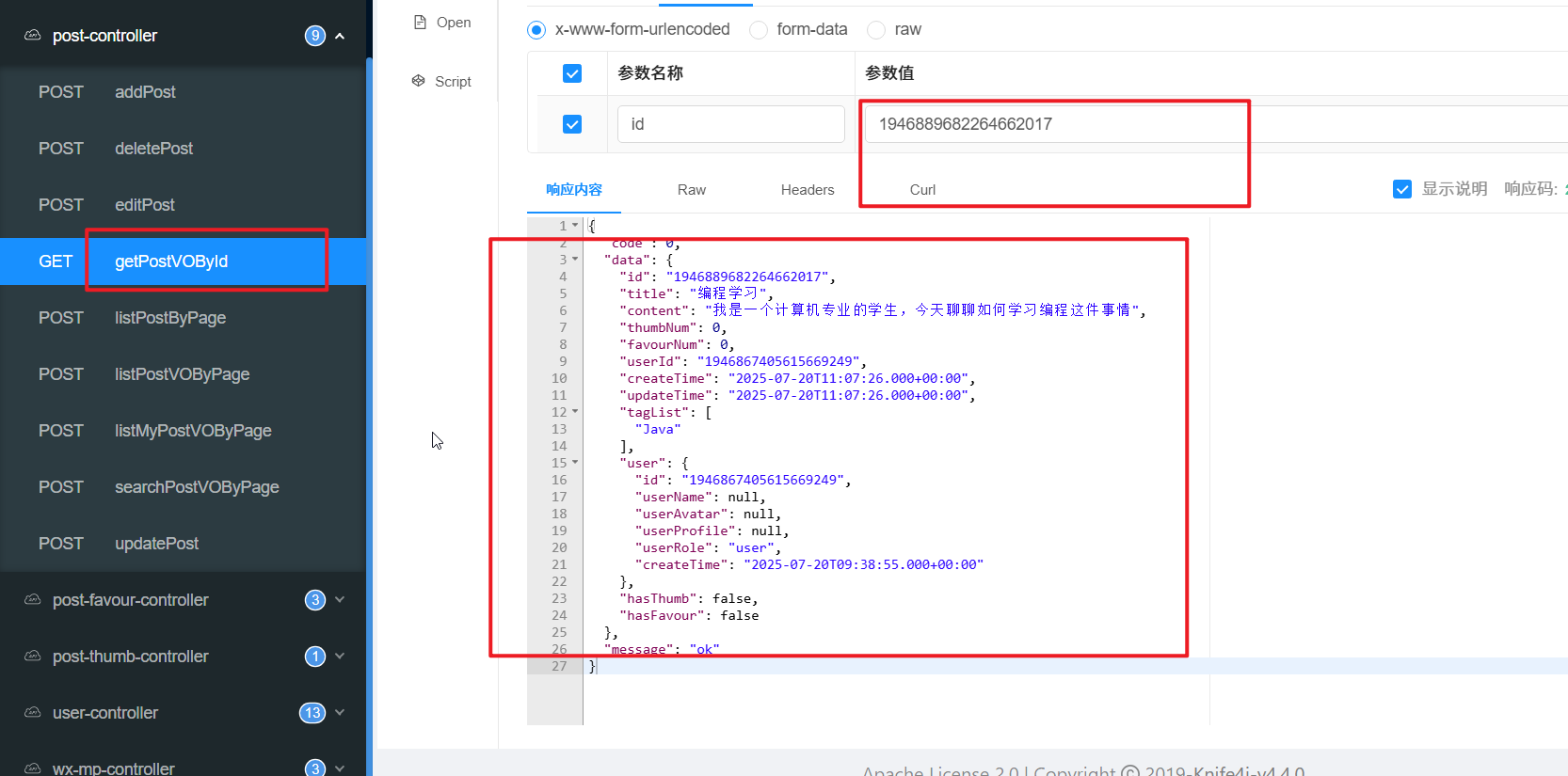
Task: Switch to the Raw response tab
Action: [691, 190]
